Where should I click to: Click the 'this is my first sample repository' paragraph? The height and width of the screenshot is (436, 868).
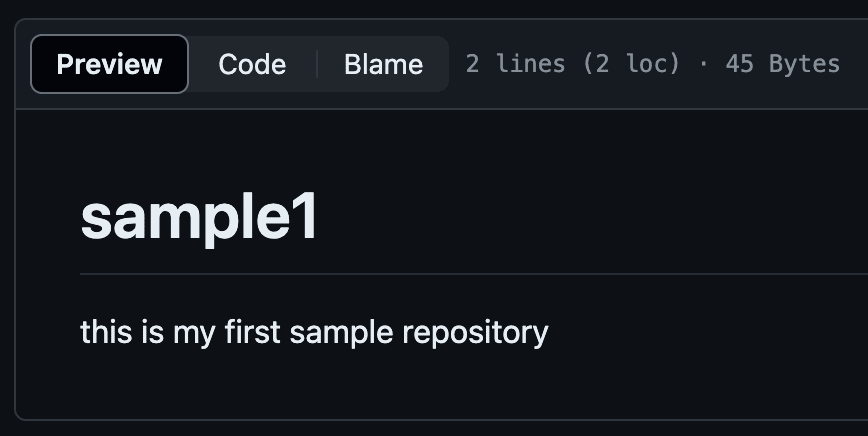point(314,333)
